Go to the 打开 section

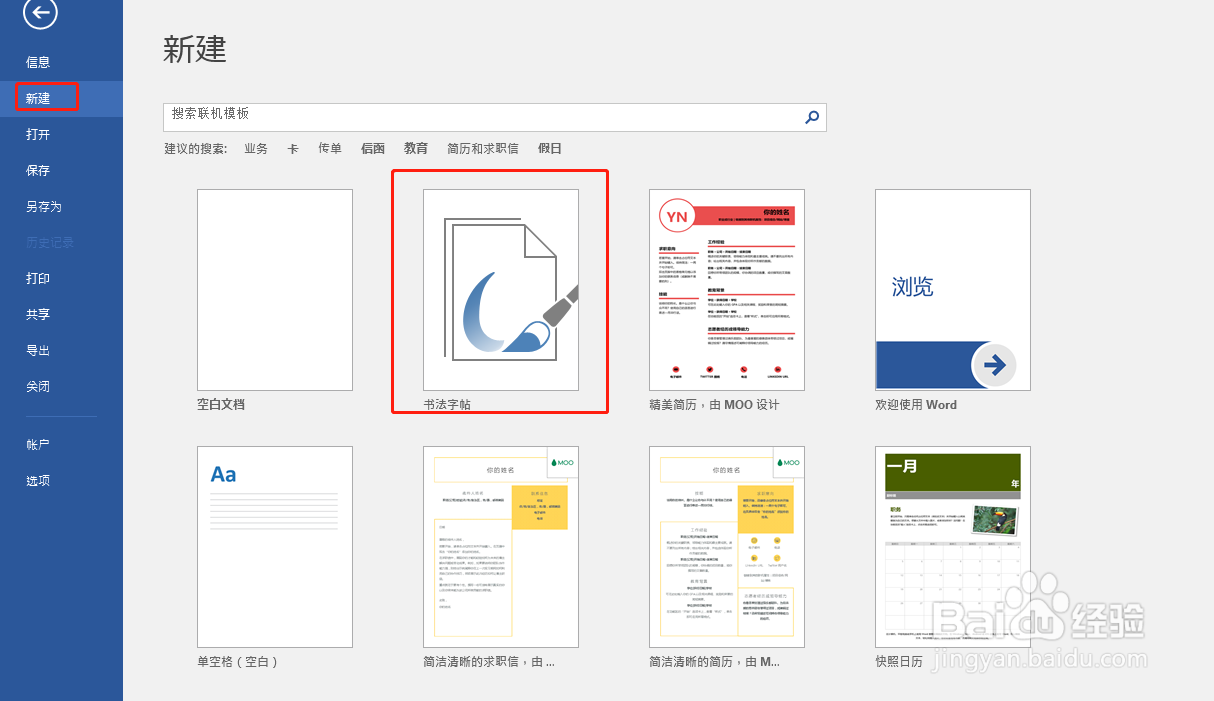tap(38, 133)
